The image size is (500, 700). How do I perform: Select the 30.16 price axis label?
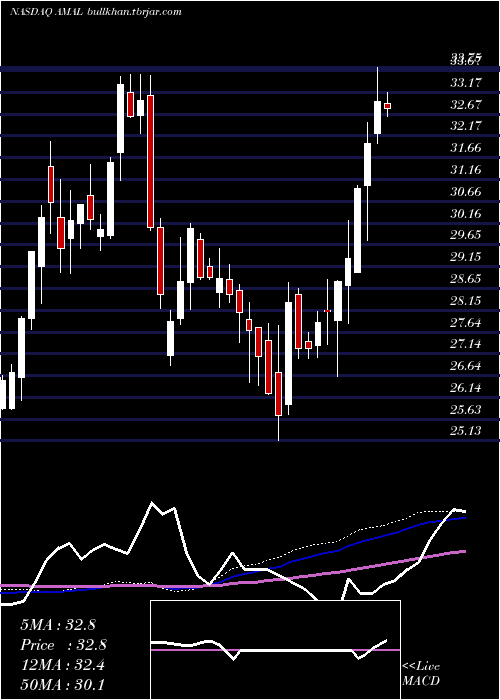466,214
